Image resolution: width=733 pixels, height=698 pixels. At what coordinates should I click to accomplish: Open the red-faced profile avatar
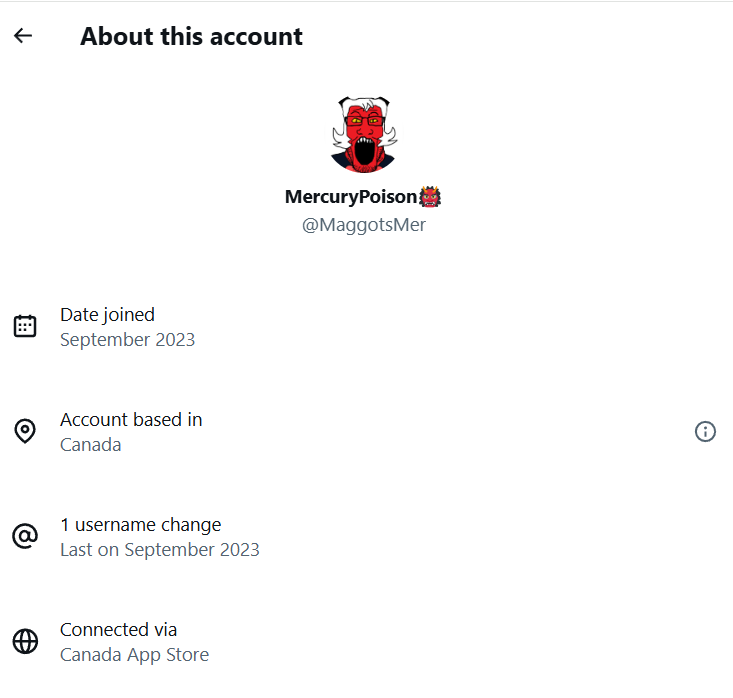pos(363,135)
